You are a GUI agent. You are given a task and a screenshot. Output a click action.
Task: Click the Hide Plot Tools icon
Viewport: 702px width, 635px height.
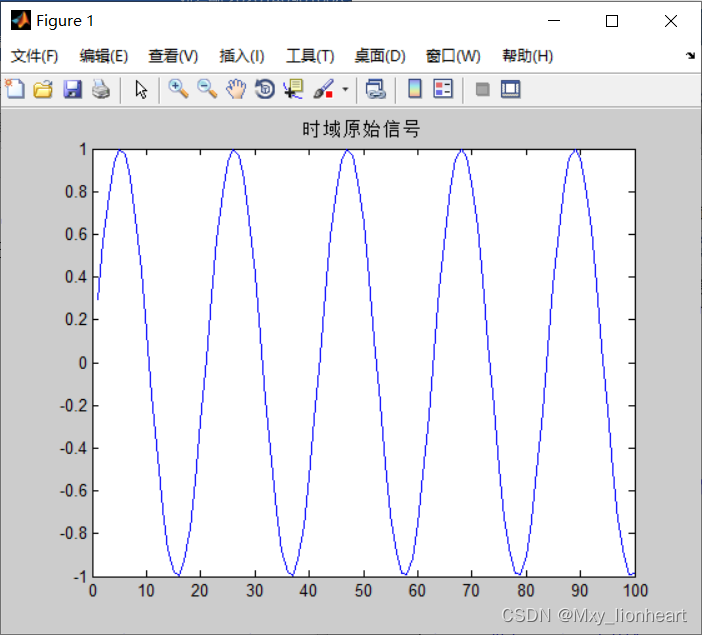point(482,90)
